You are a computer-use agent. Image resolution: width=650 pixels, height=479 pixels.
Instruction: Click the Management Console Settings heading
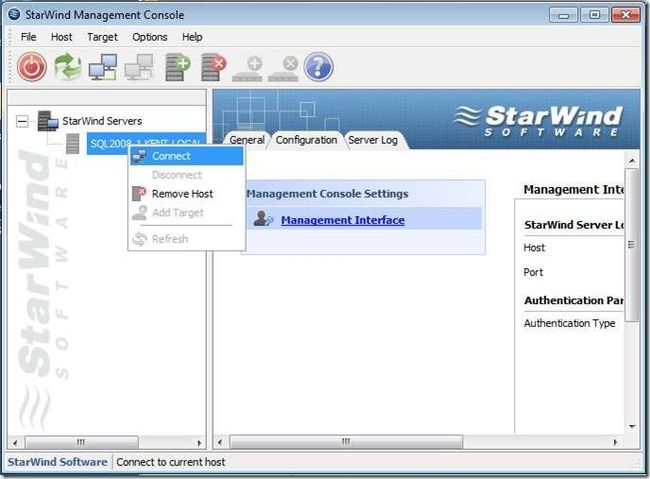[327, 194]
